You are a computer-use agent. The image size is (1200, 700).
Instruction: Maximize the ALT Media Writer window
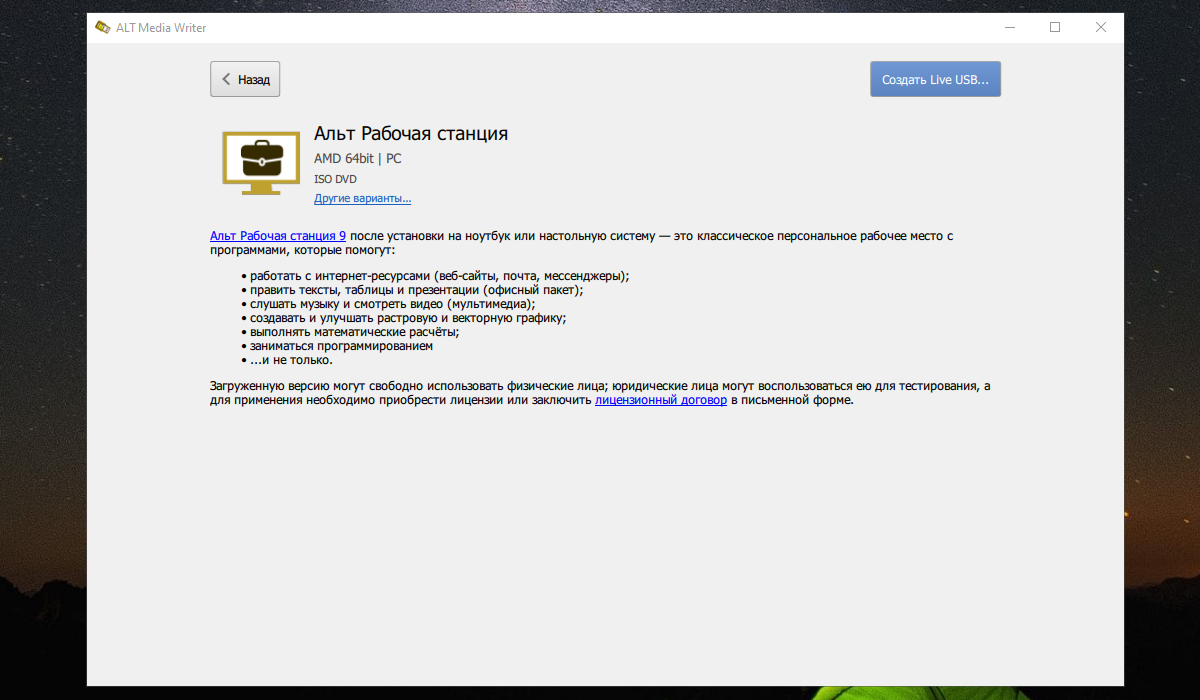pyautogui.click(x=1054, y=28)
